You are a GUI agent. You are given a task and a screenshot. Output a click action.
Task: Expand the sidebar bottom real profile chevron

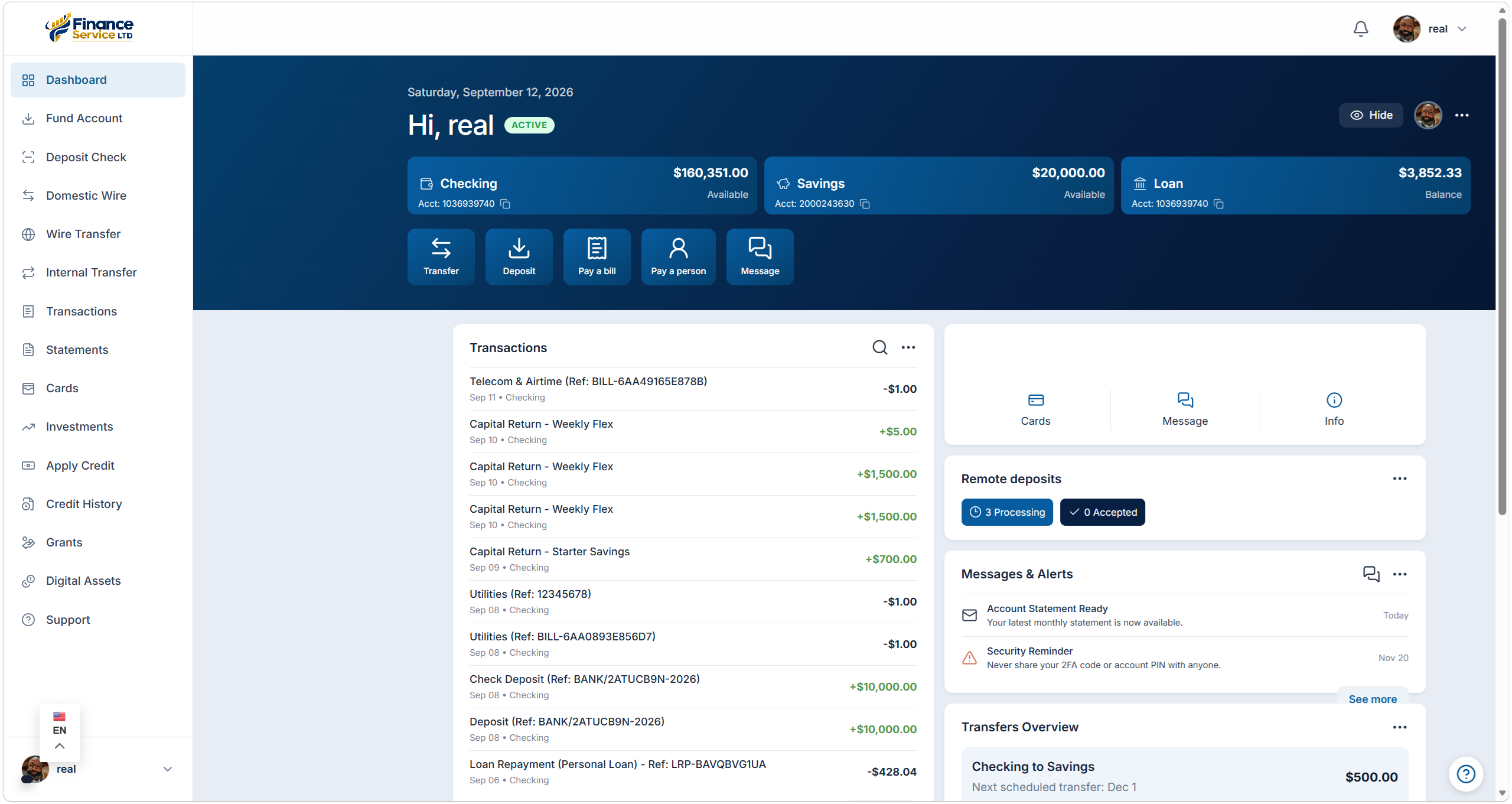[x=168, y=769]
